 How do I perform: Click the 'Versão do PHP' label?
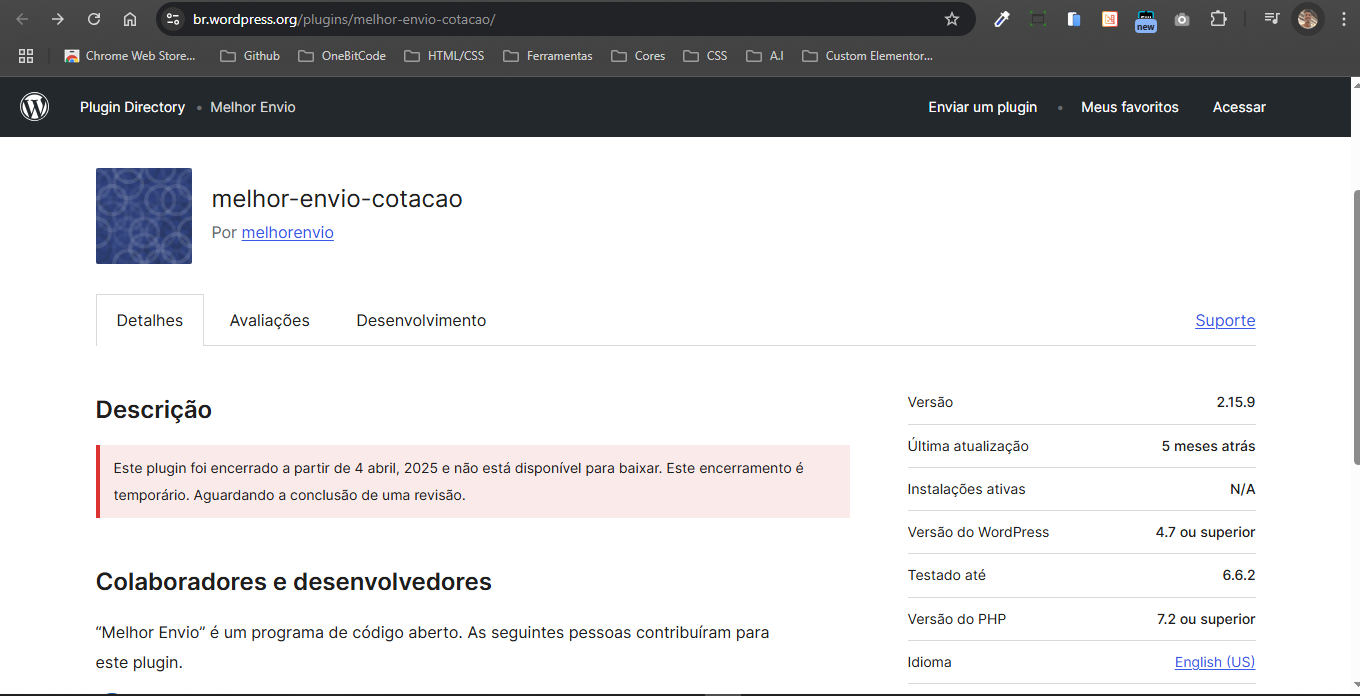(957, 619)
